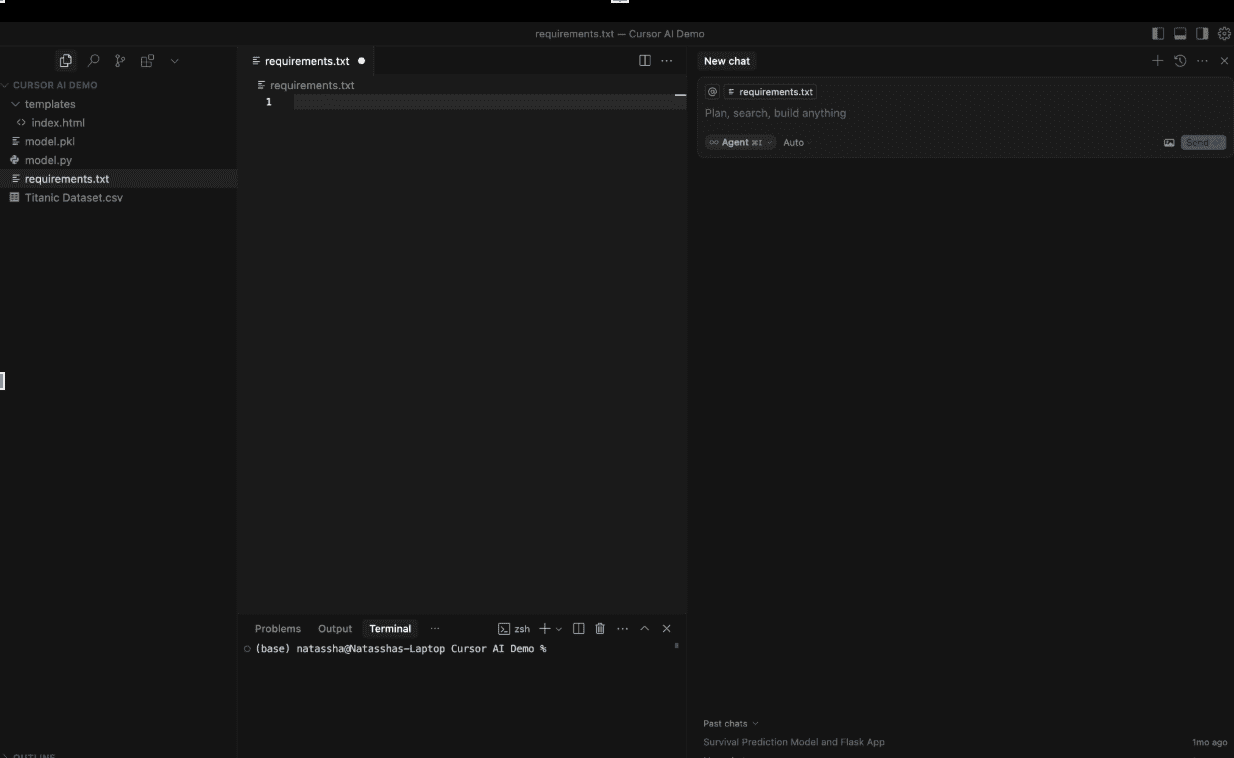
Task: Show chat history with the clock icon
Action: [x=1180, y=61]
